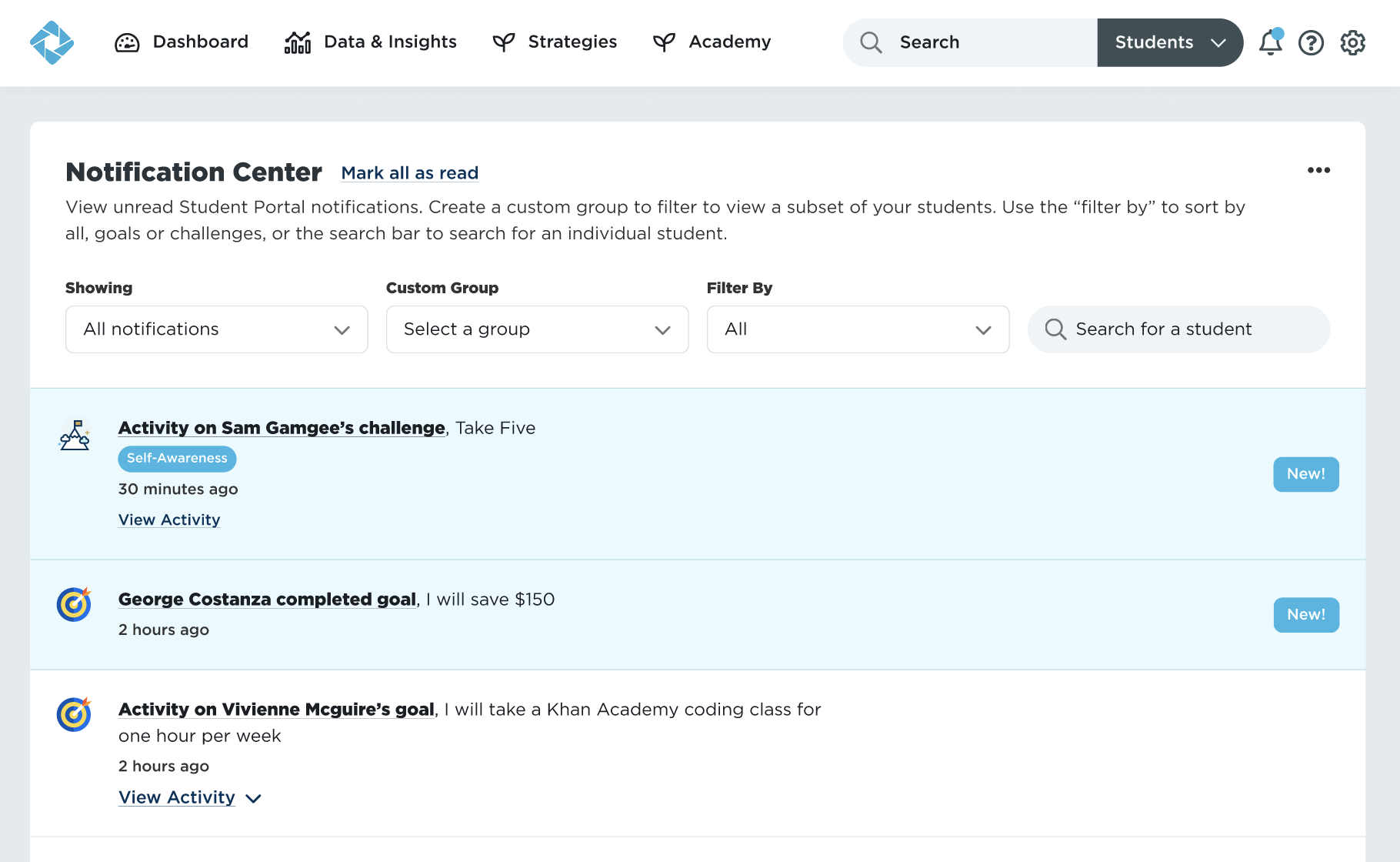
Task: Click the Self-Awareness tag
Action: (x=177, y=458)
